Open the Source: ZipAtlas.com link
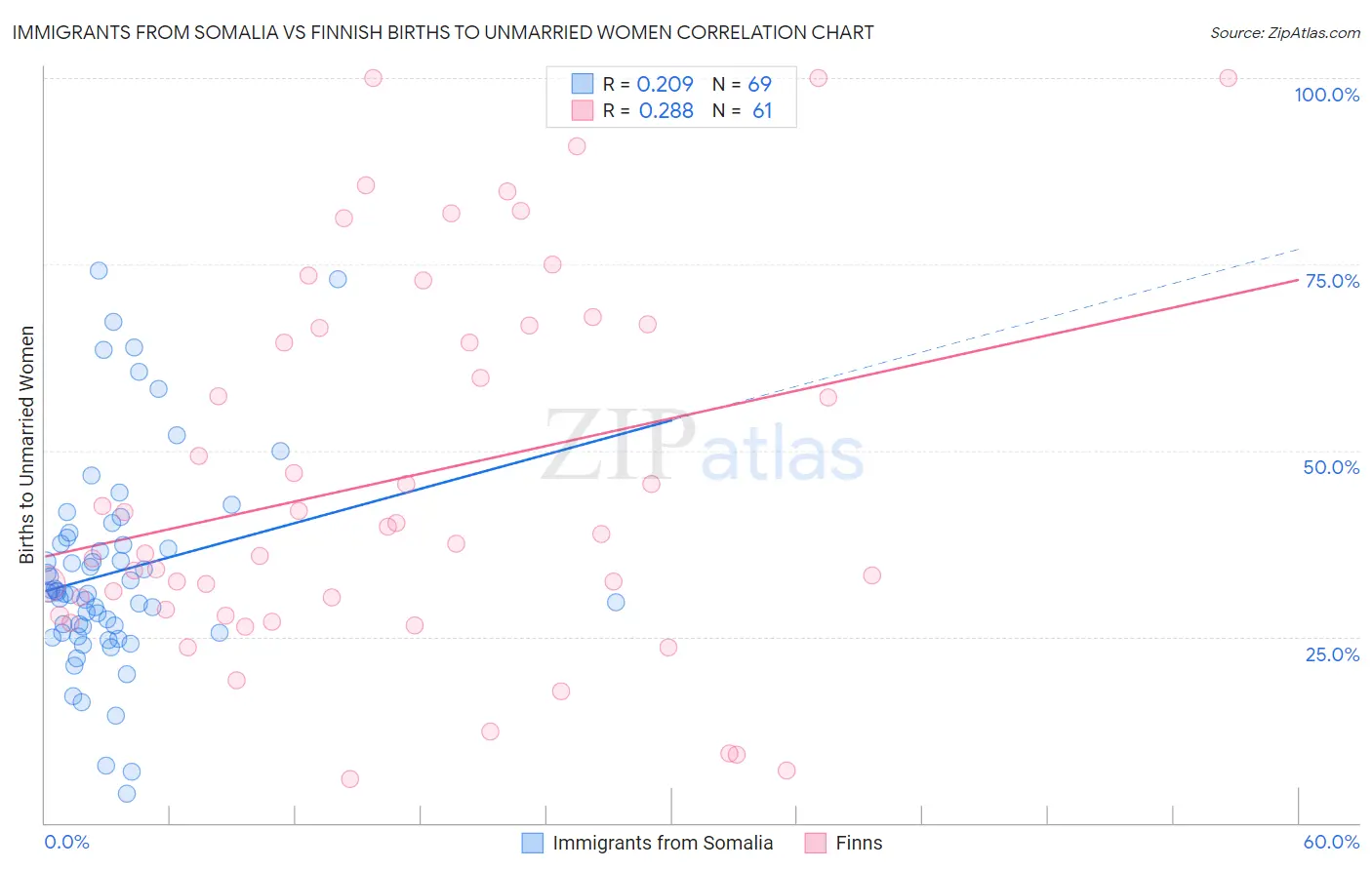This screenshot has height=870, width=1372. coord(1285,32)
